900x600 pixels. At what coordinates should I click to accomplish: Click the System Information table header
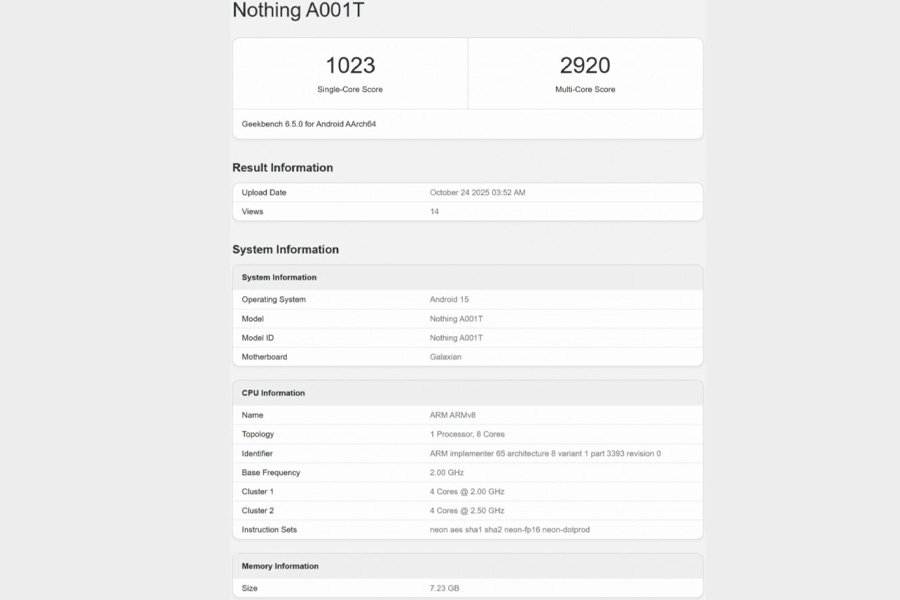(x=279, y=277)
